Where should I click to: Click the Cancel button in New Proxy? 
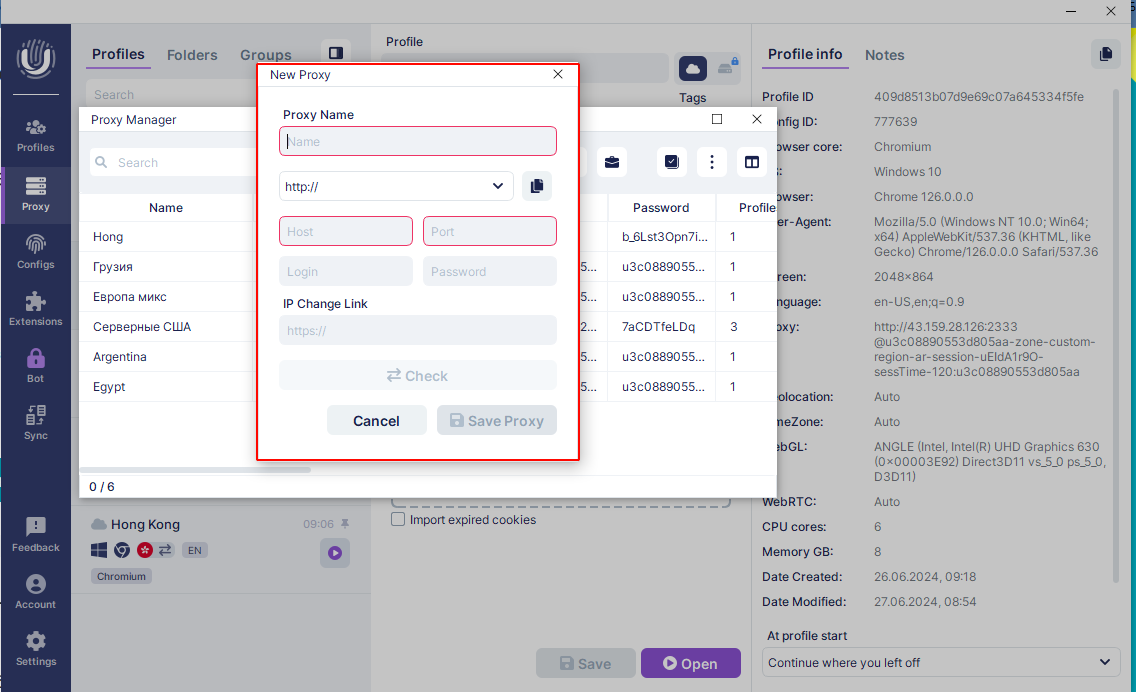tap(376, 421)
